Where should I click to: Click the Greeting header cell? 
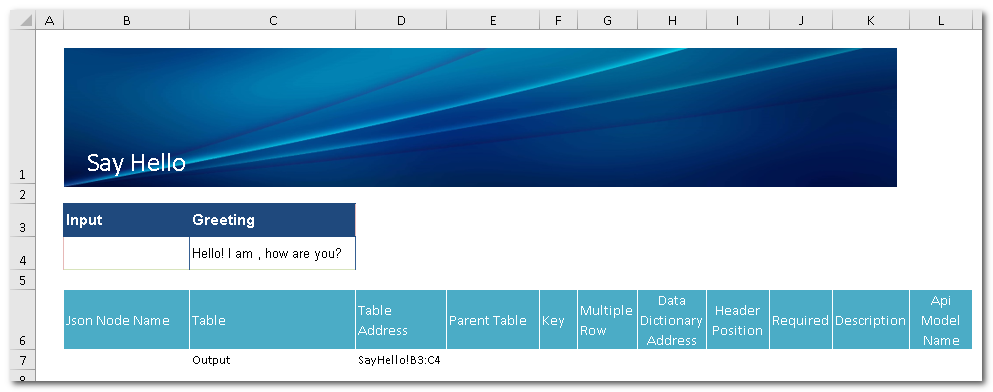[x=272, y=220]
